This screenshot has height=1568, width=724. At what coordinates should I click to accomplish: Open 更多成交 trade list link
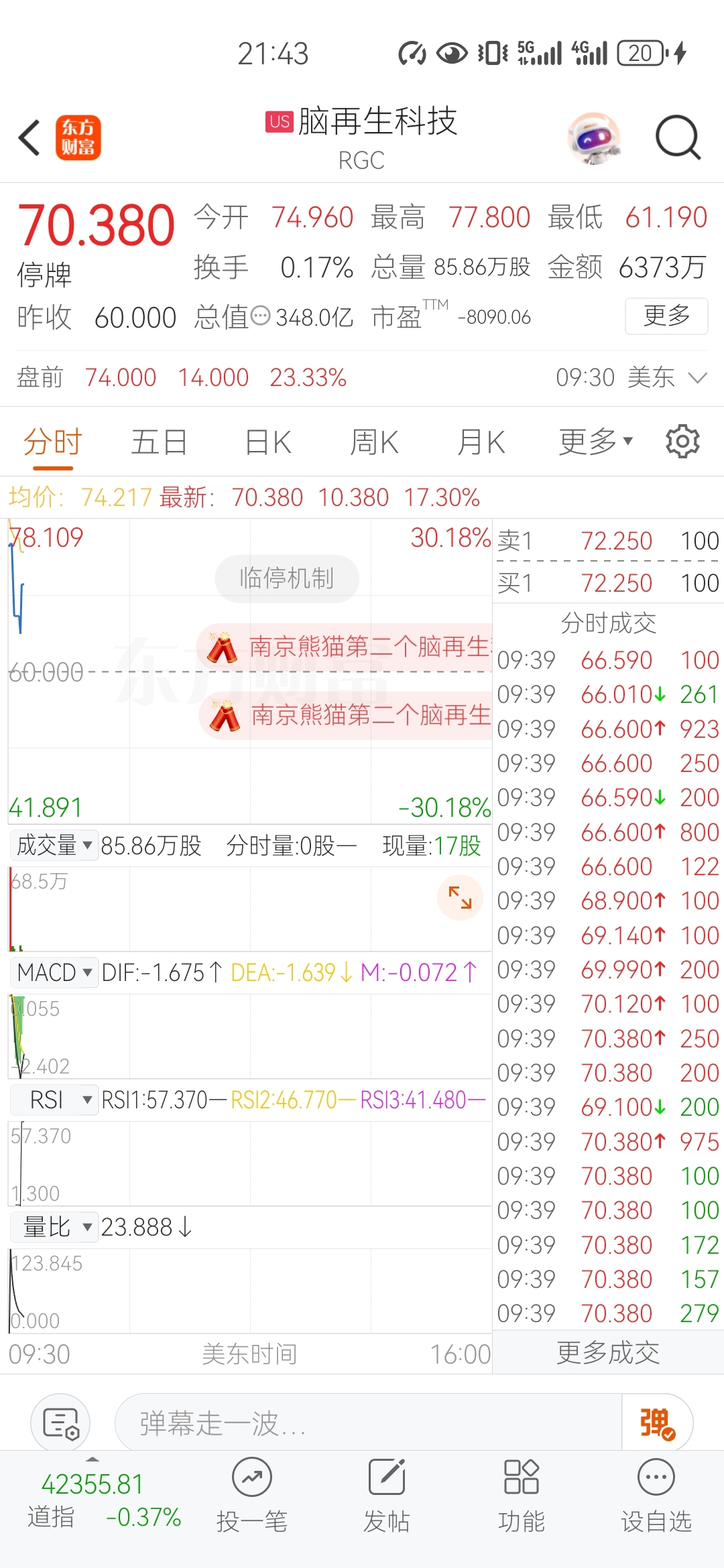608,1353
